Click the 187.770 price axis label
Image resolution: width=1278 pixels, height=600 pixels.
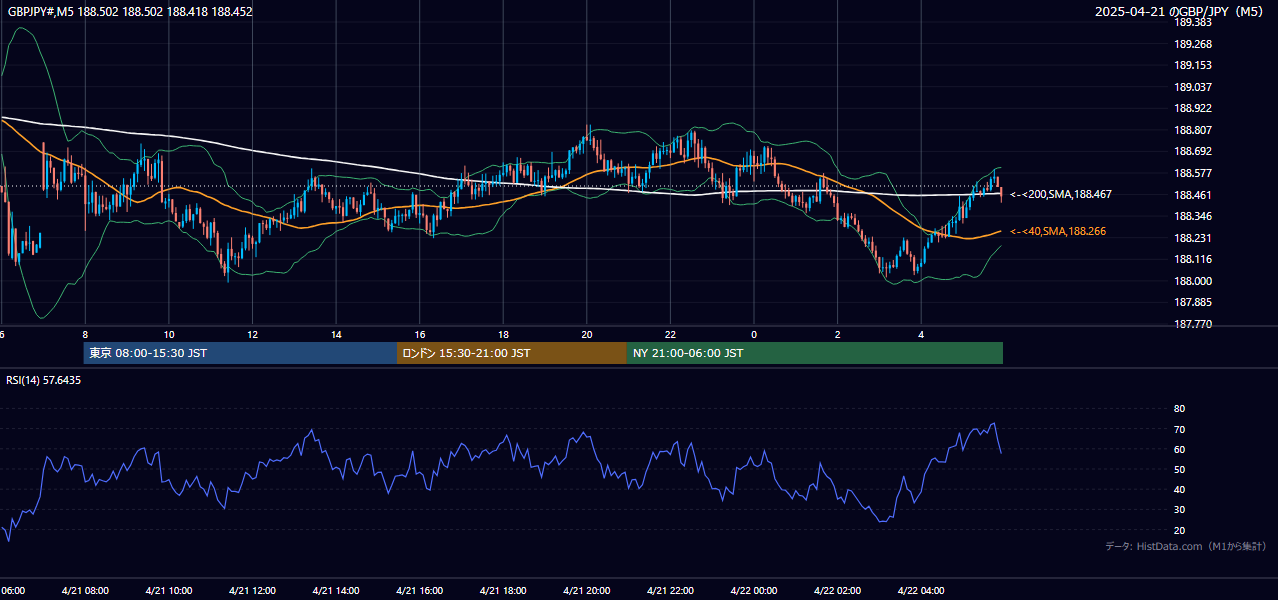[1193, 324]
